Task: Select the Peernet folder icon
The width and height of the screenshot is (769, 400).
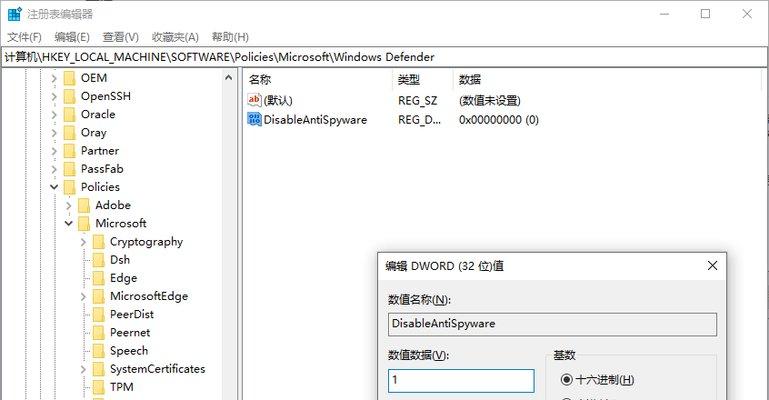Action: 99,333
